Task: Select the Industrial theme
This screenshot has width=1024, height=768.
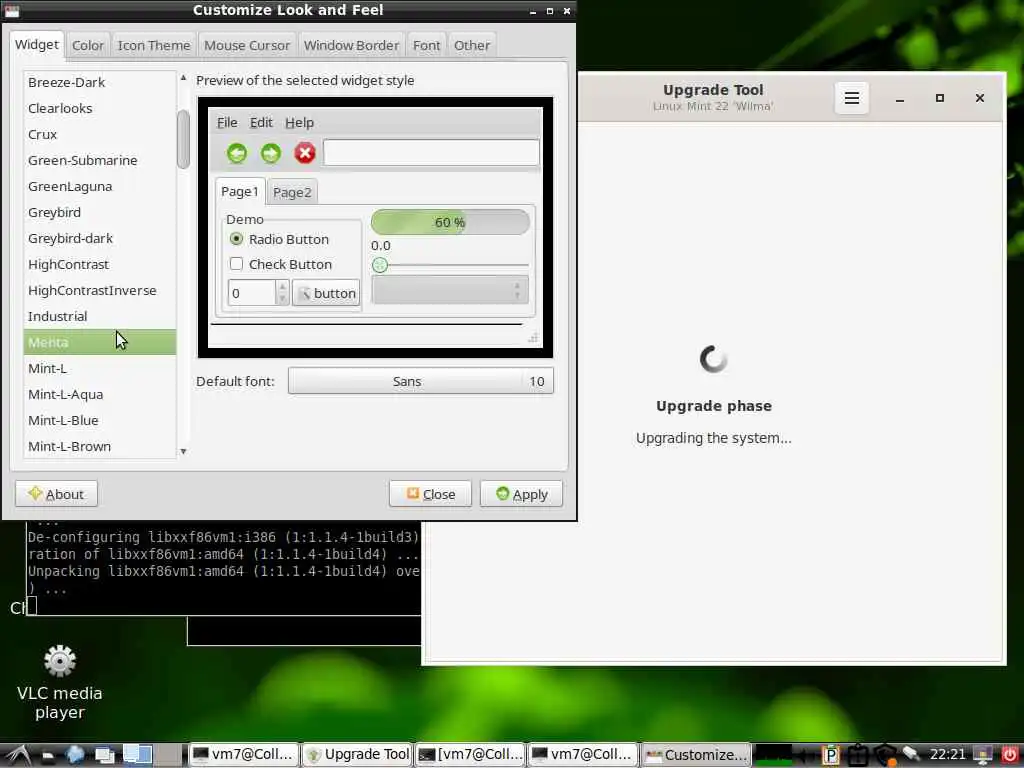Action: [100, 317]
